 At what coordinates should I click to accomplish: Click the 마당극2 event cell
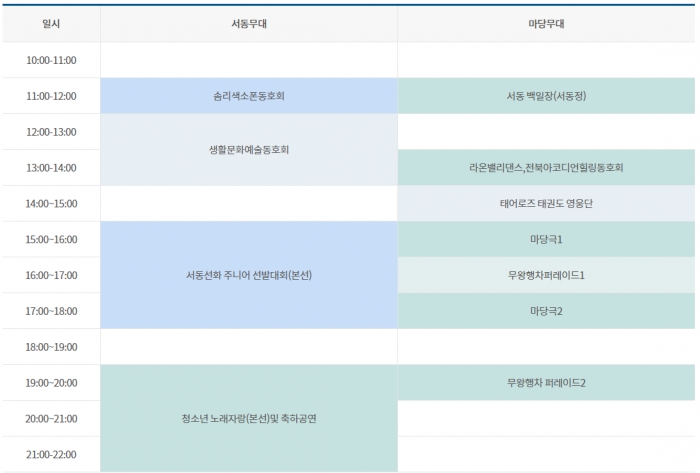tap(546, 311)
